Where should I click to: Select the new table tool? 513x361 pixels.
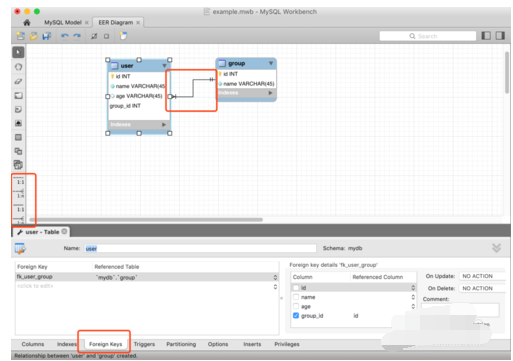18,137
